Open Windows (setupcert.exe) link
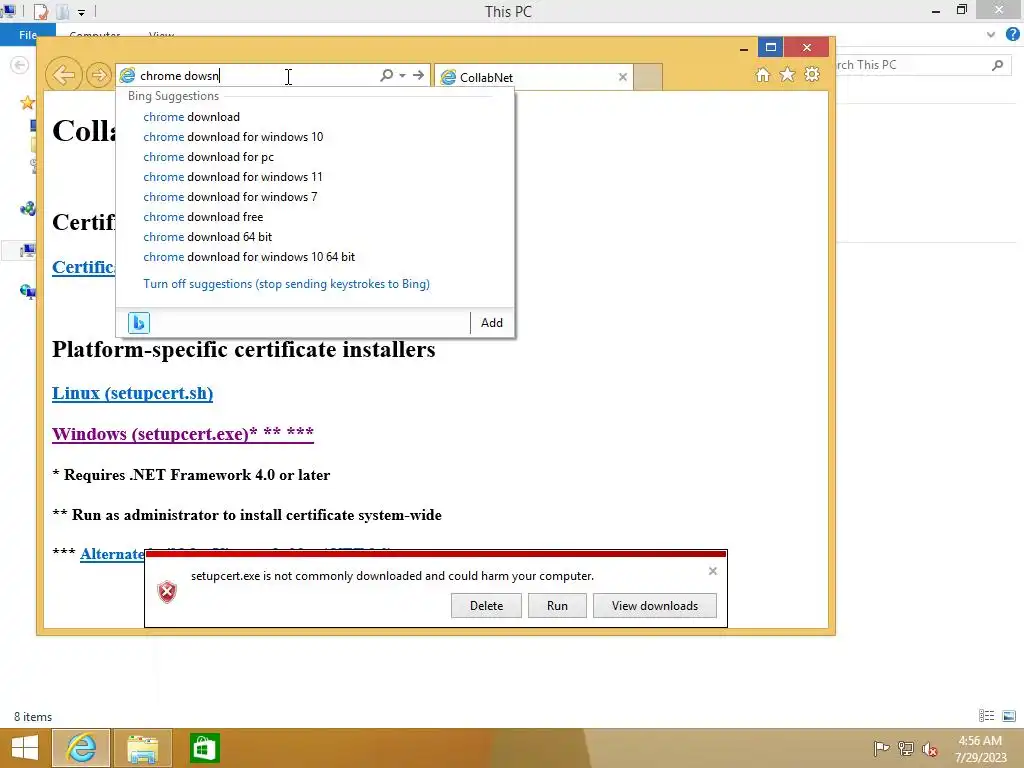The height and width of the screenshot is (768, 1024). click(183, 434)
